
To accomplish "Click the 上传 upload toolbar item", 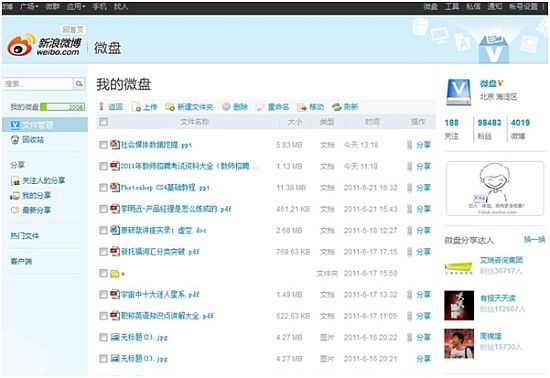I will coord(145,107).
